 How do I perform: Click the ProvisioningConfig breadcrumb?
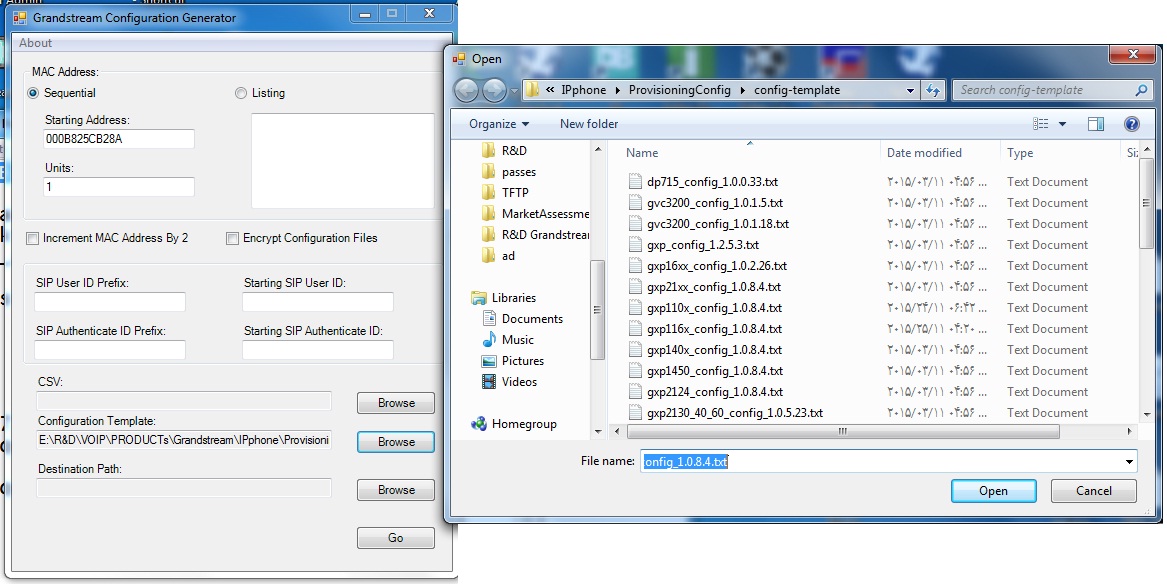[680, 90]
